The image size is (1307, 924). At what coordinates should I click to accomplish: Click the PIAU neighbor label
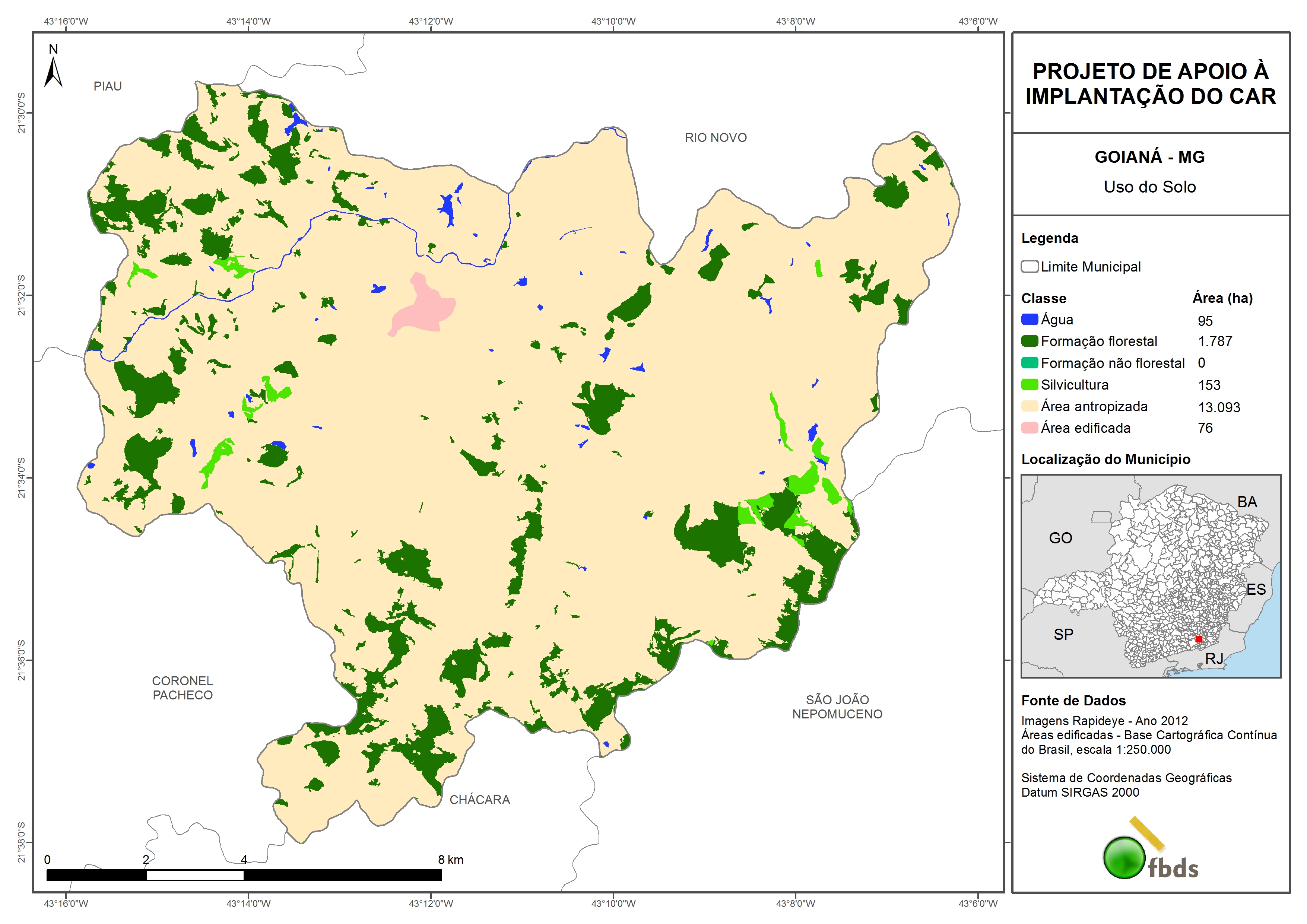(108, 86)
